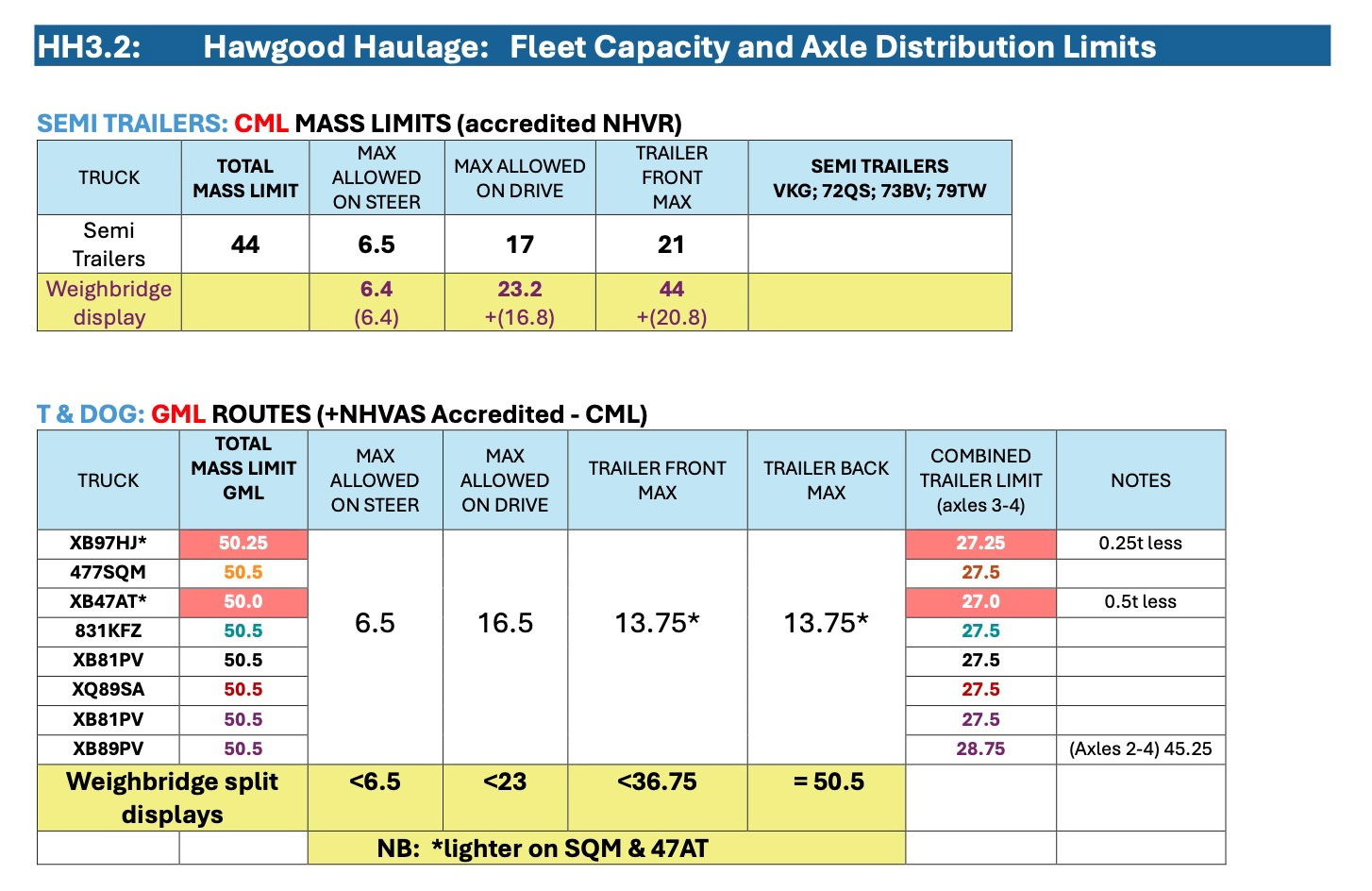This screenshot has height=891, width=1372.
Task: Click the 0.5t less note
Action: click(1141, 602)
